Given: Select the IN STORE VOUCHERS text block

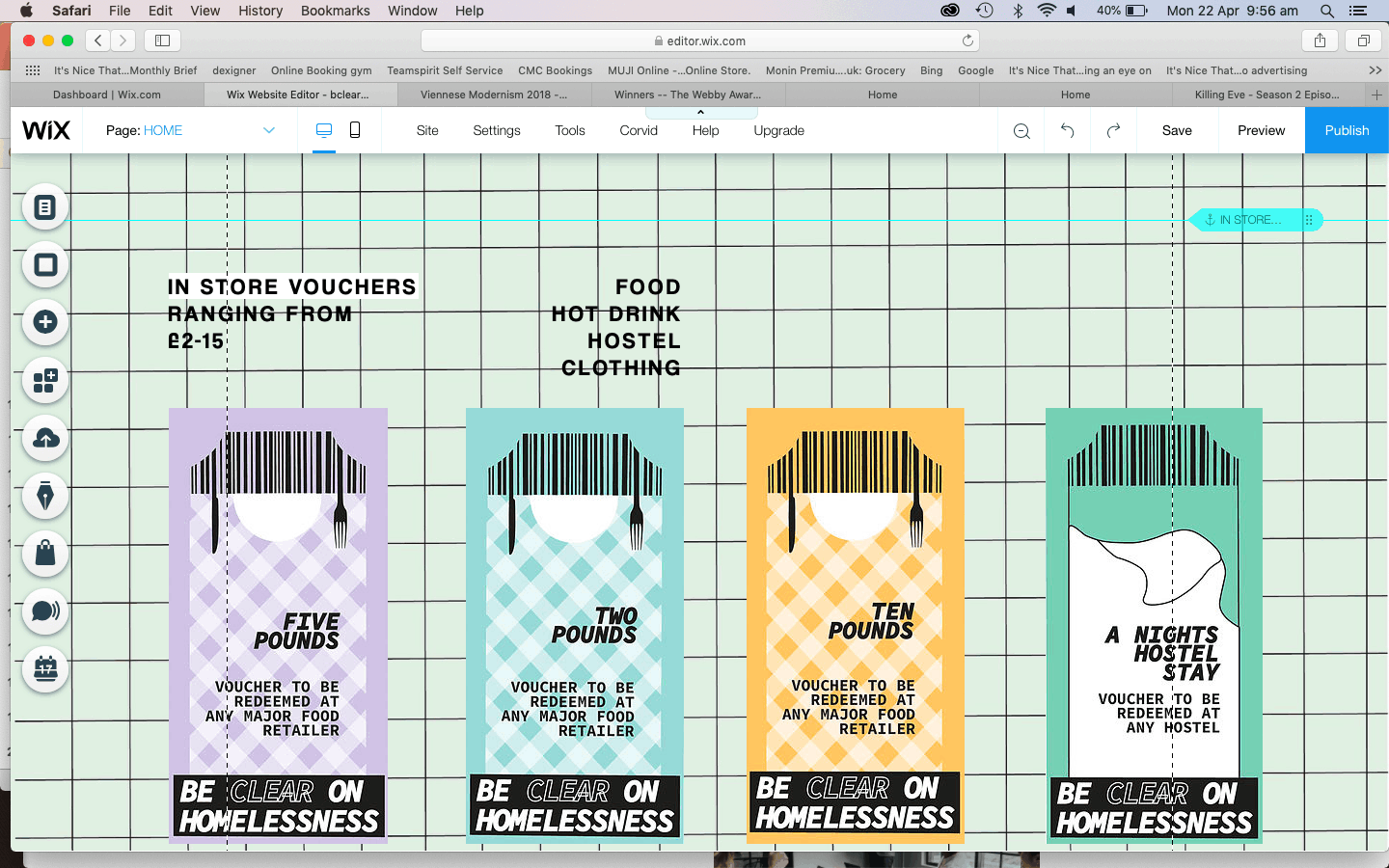Looking at the screenshot, I should point(291,313).
